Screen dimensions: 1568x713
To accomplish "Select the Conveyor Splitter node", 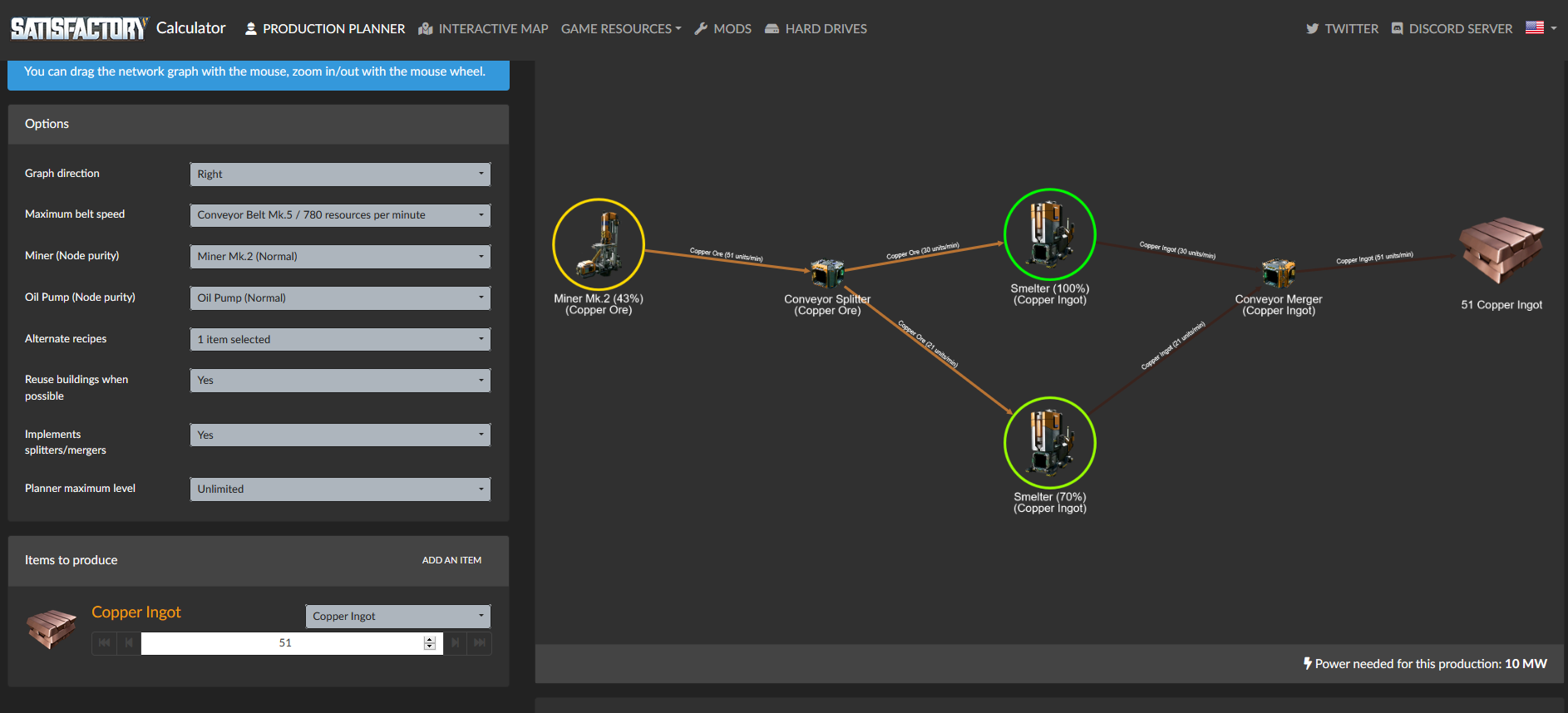I will click(x=827, y=273).
